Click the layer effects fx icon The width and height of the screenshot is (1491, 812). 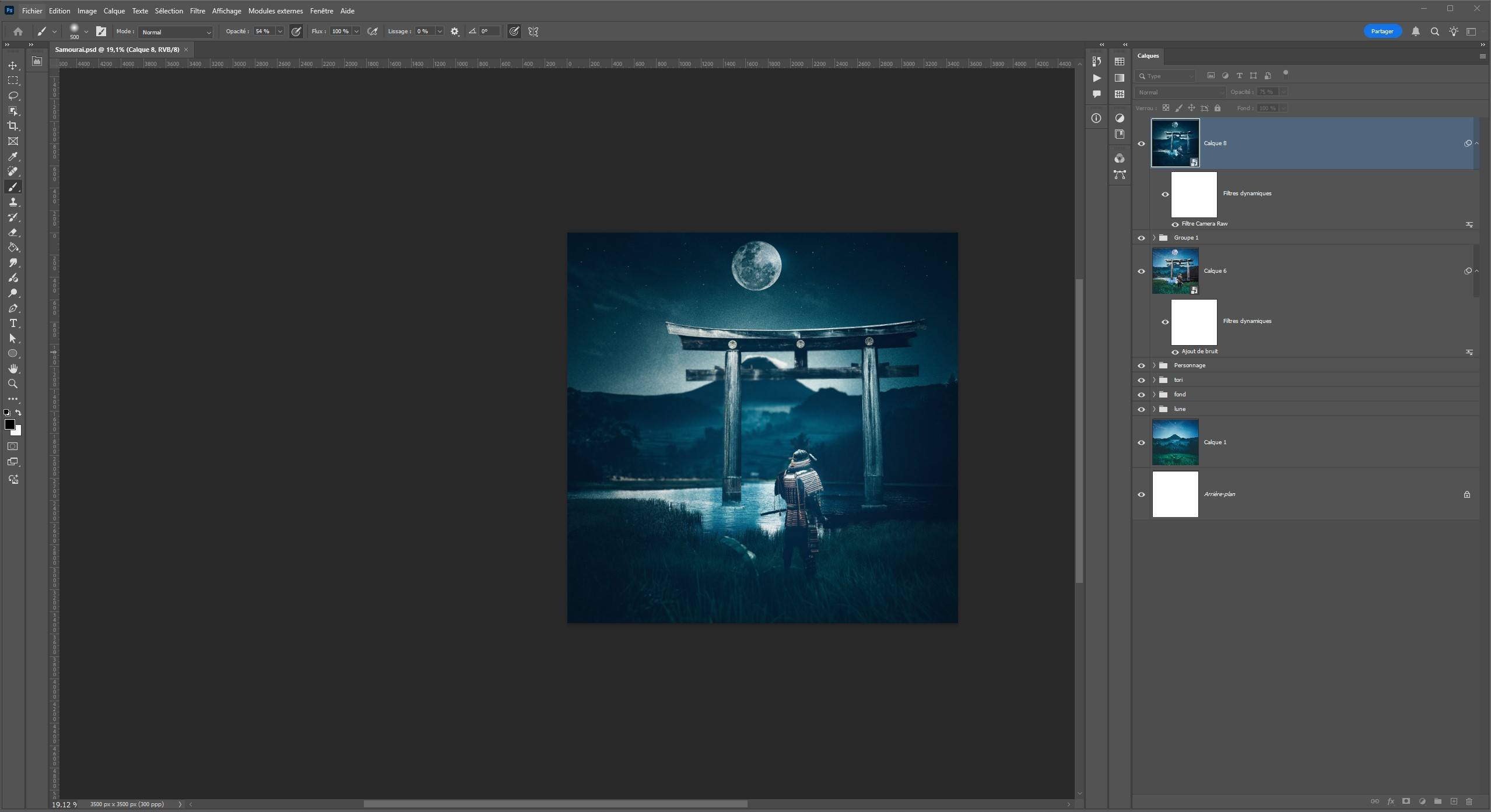1391,802
